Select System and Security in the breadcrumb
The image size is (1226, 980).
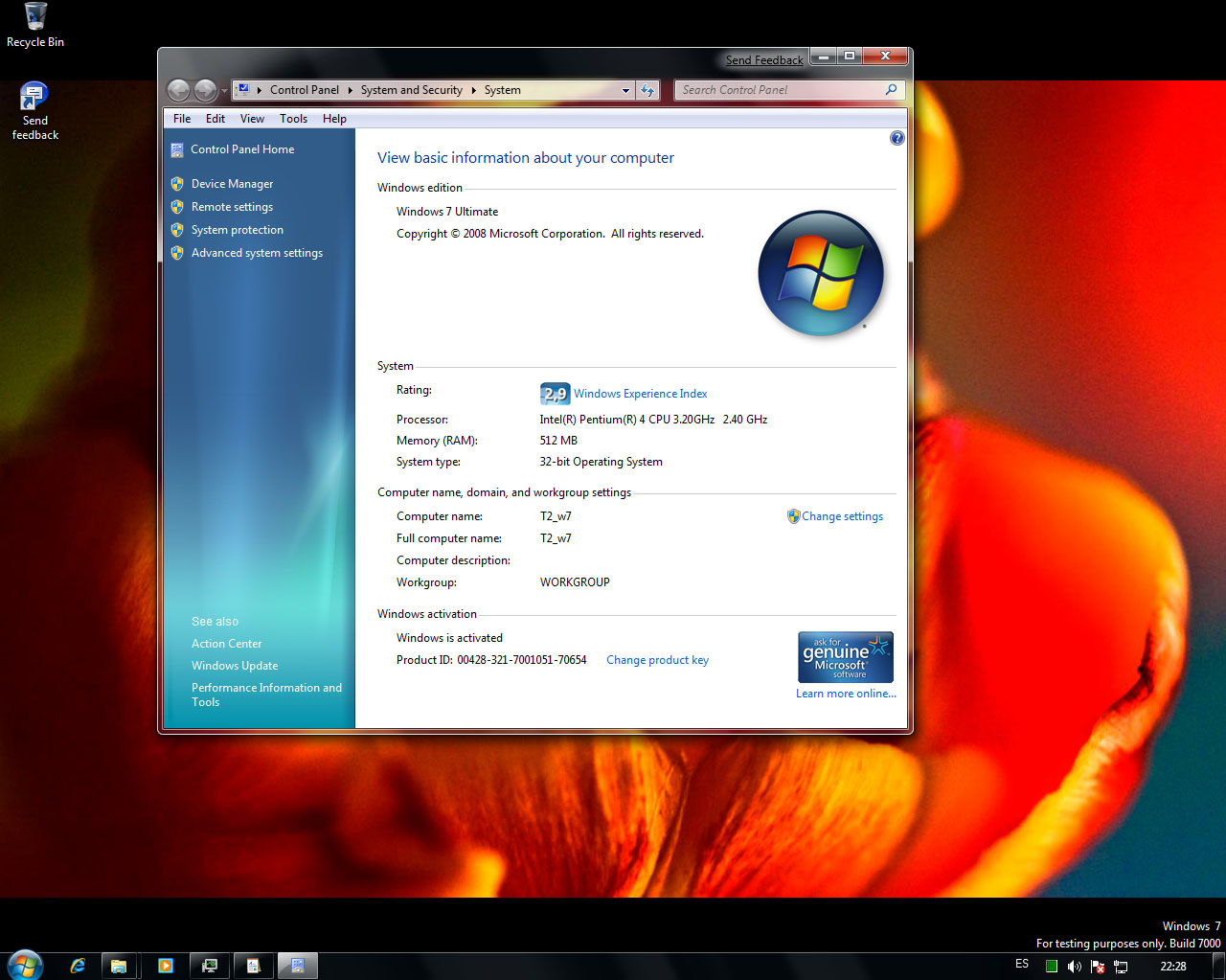pyautogui.click(x=412, y=90)
